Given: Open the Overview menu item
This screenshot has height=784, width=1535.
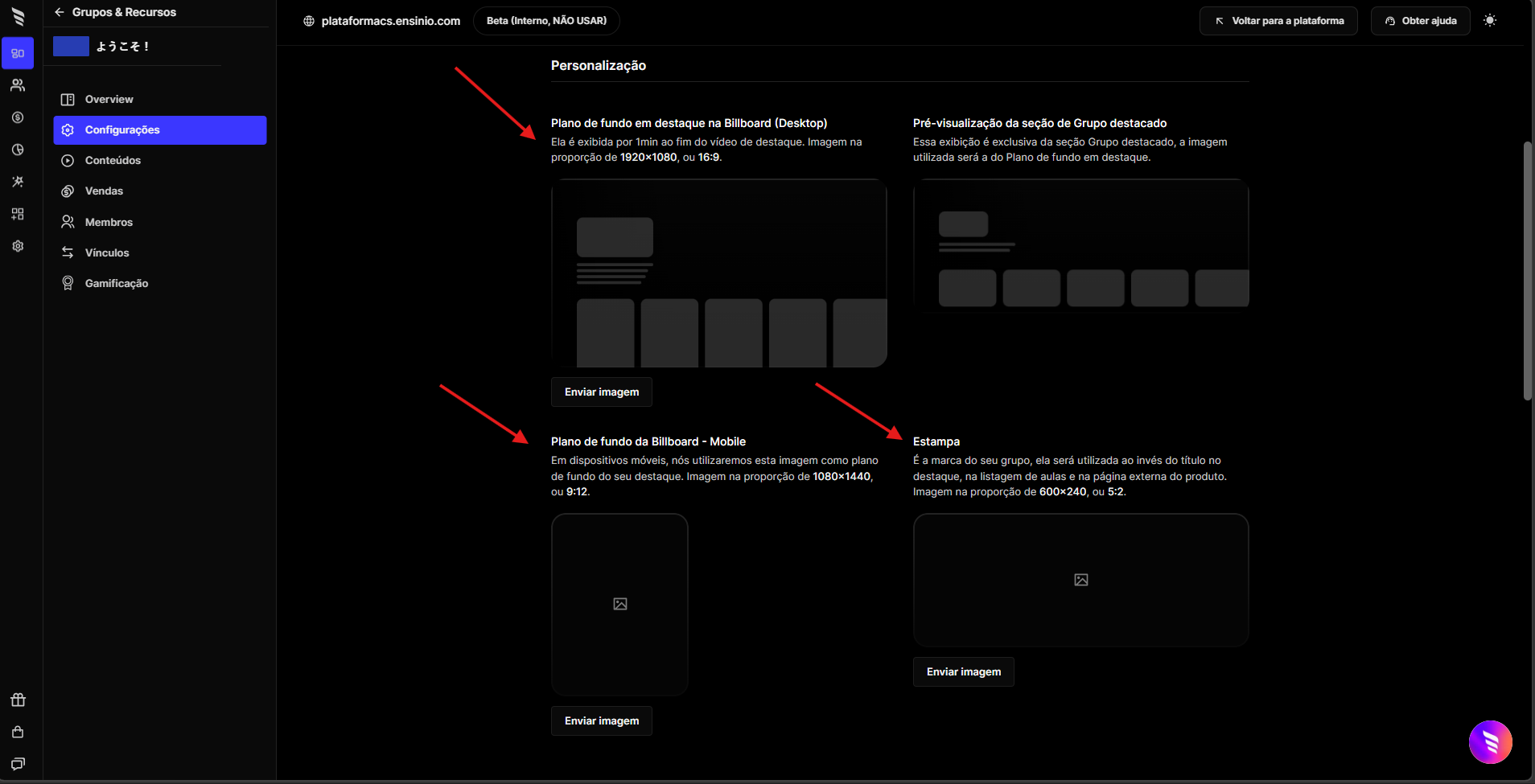Looking at the screenshot, I should point(109,100).
